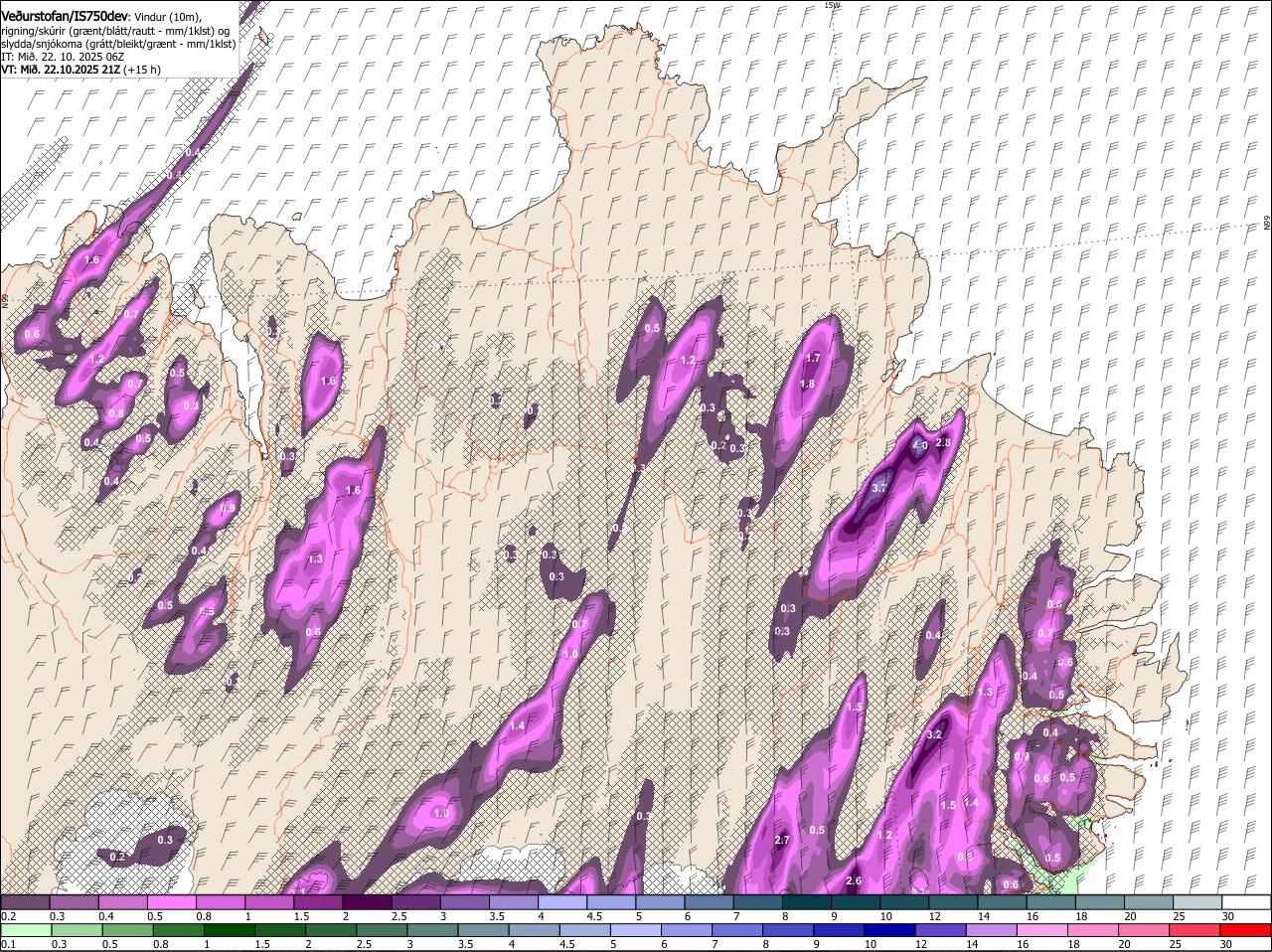Pick the white top legend swatch after 30

1246,901
